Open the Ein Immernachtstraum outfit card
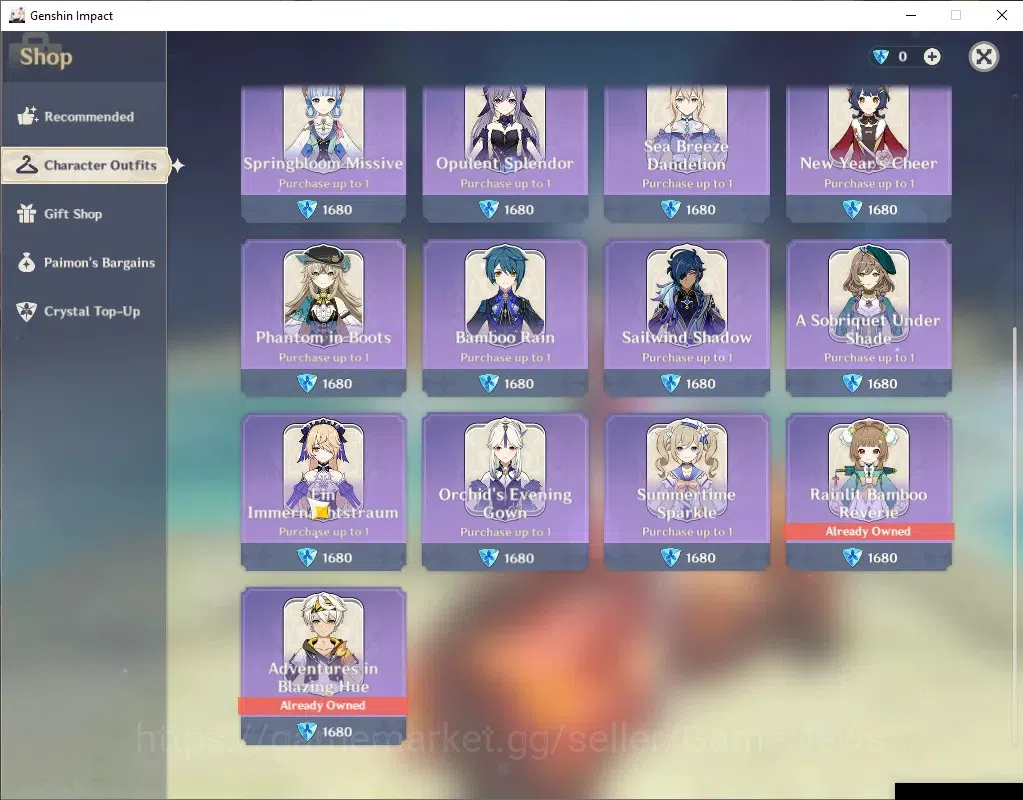The width and height of the screenshot is (1023, 800). click(x=324, y=492)
